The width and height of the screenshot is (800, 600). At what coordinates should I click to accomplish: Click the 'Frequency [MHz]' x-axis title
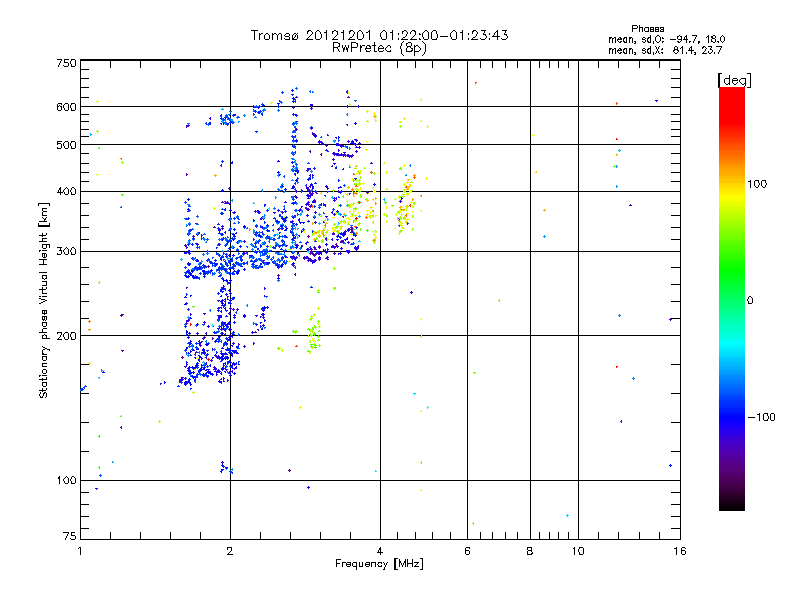click(379, 564)
